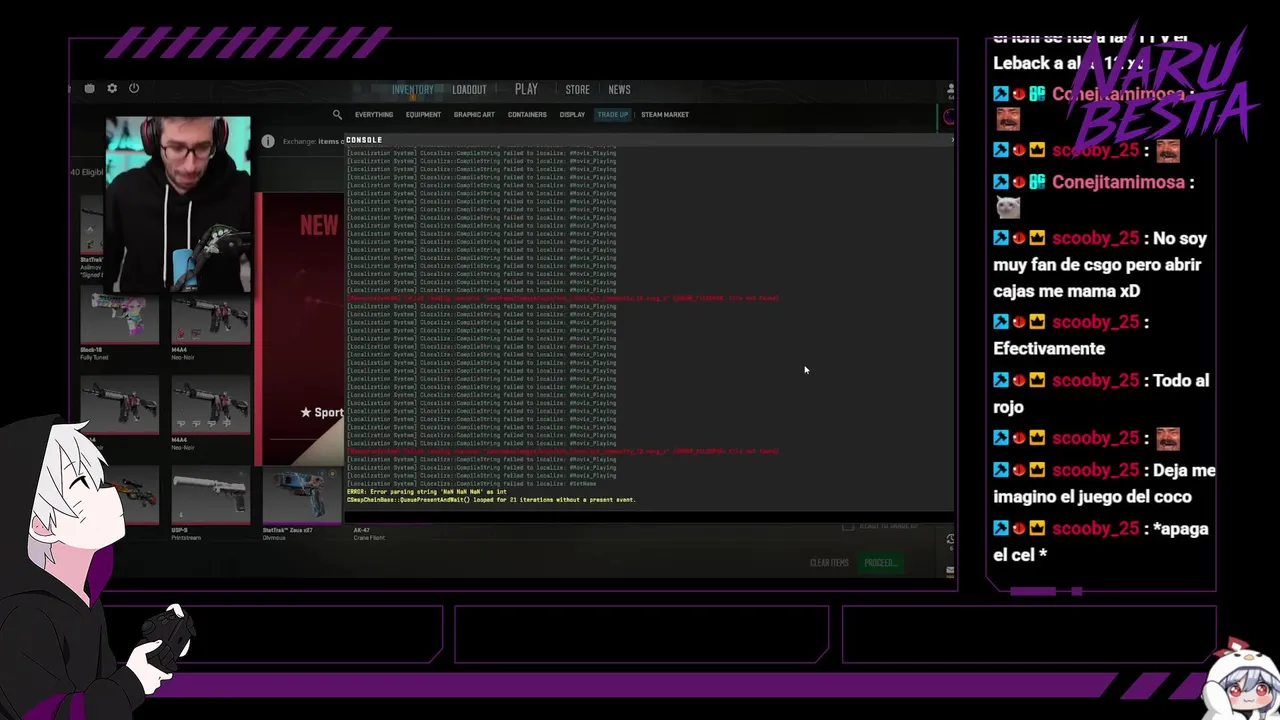The width and height of the screenshot is (1280, 720).
Task: Open the player profile icon at top right
Action: coord(950,89)
